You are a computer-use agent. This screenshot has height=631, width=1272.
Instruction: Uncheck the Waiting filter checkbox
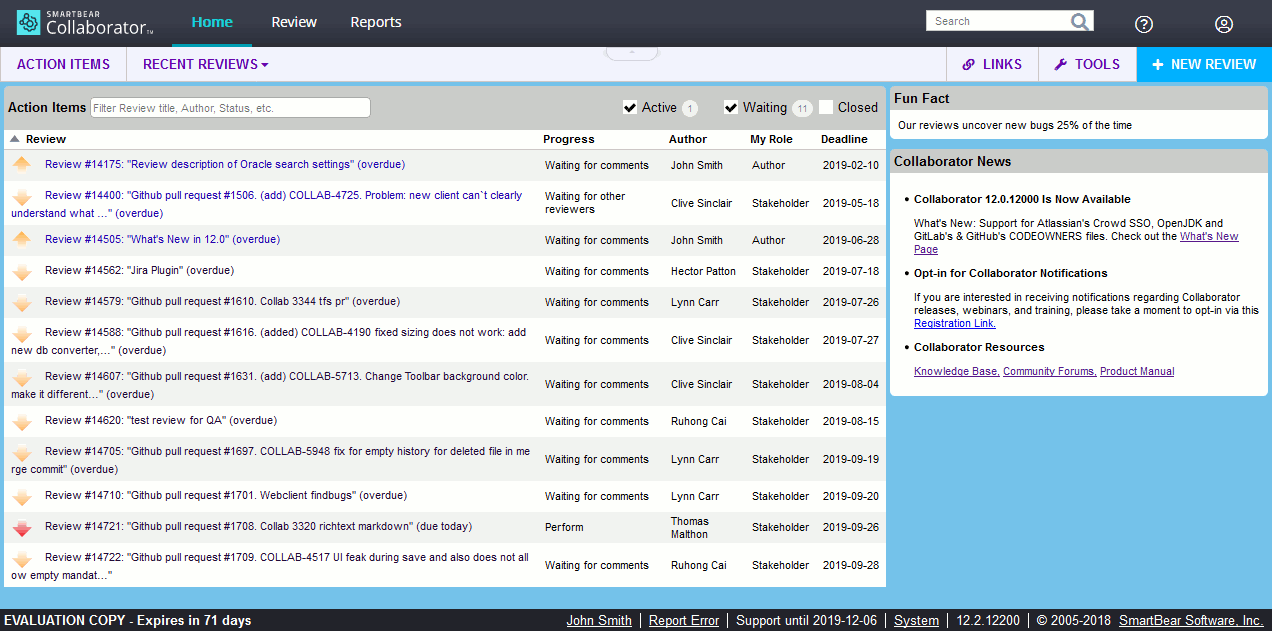pyautogui.click(x=730, y=107)
